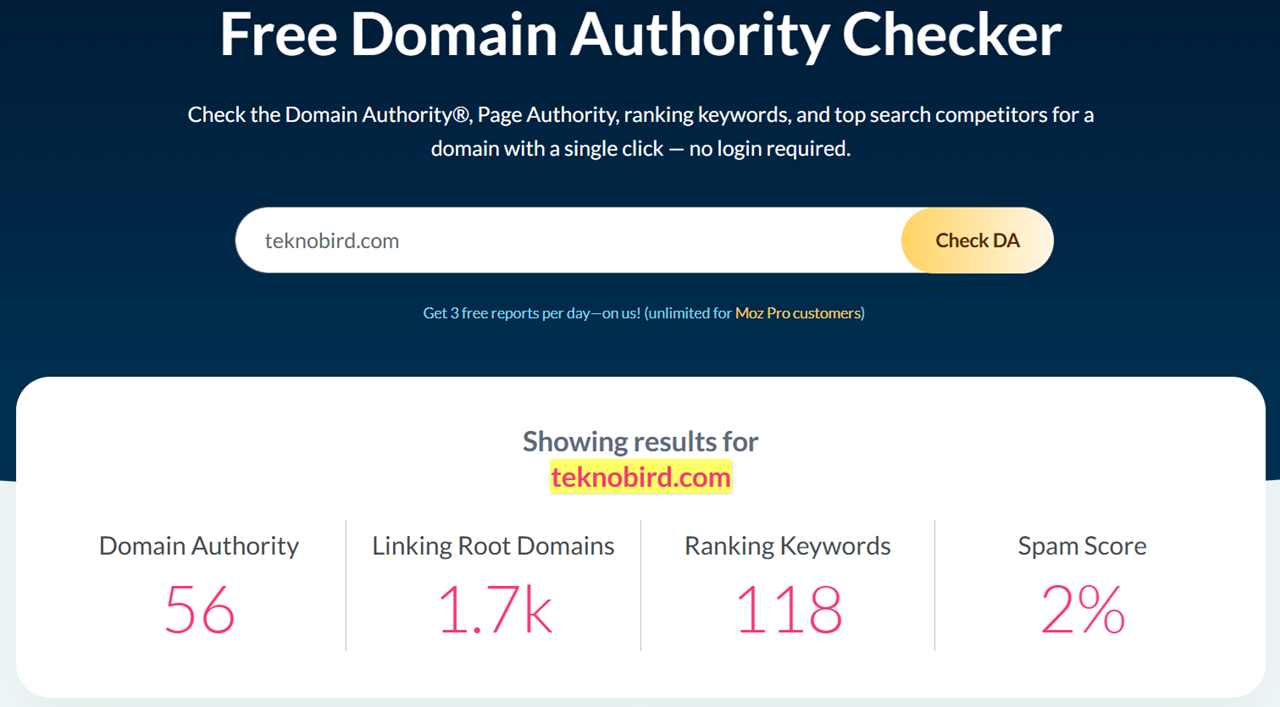Select the 2% spam score value
Image resolution: width=1280 pixels, height=707 pixels.
[1083, 609]
